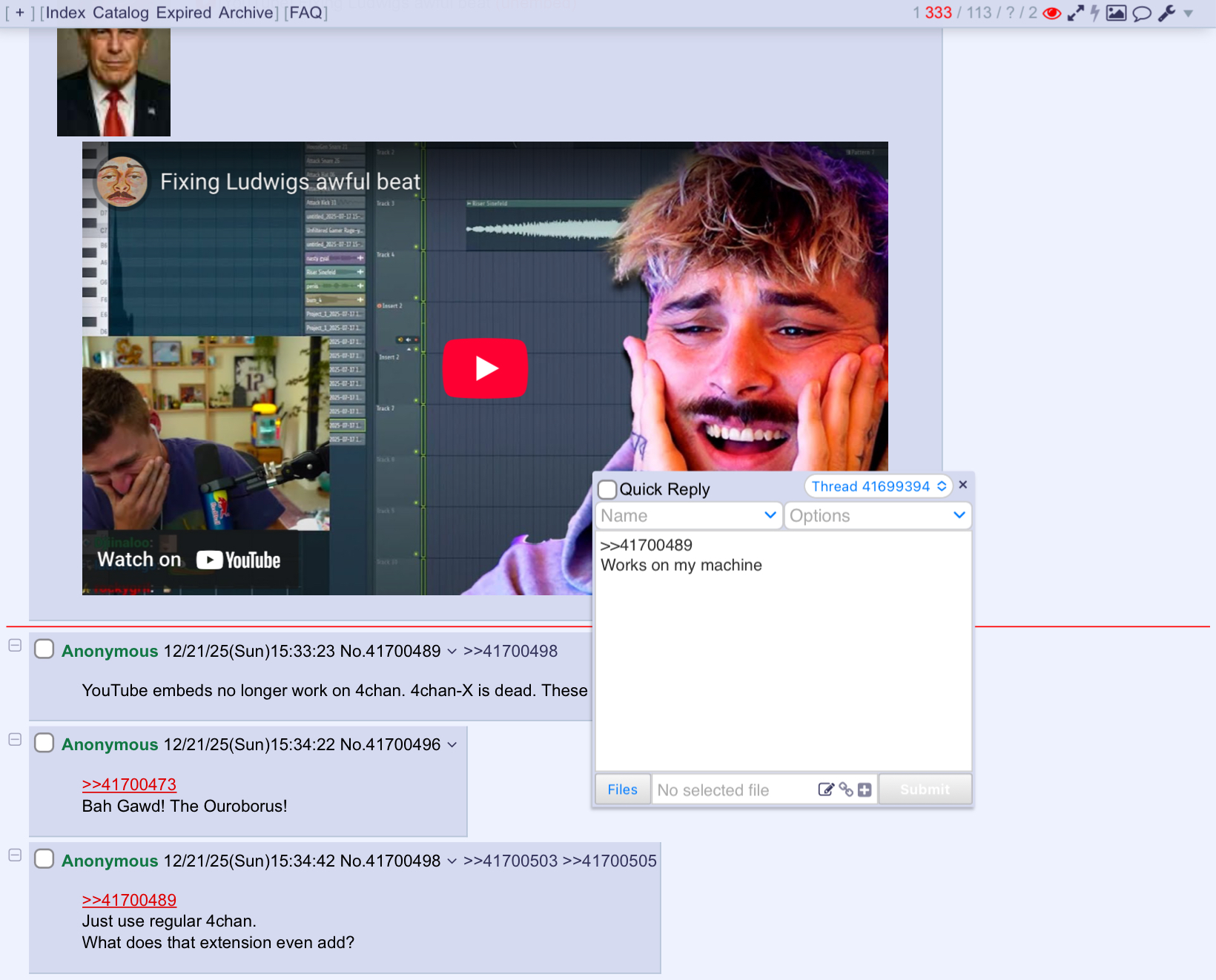Click post number No.41700489

(x=390, y=651)
